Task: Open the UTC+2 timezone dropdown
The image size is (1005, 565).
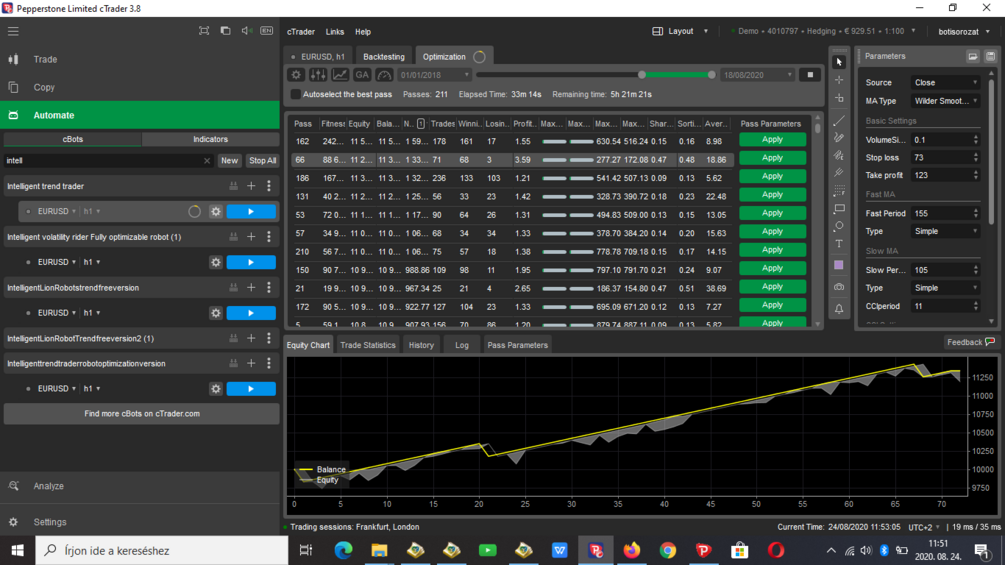Action: (x=924, y=527)
